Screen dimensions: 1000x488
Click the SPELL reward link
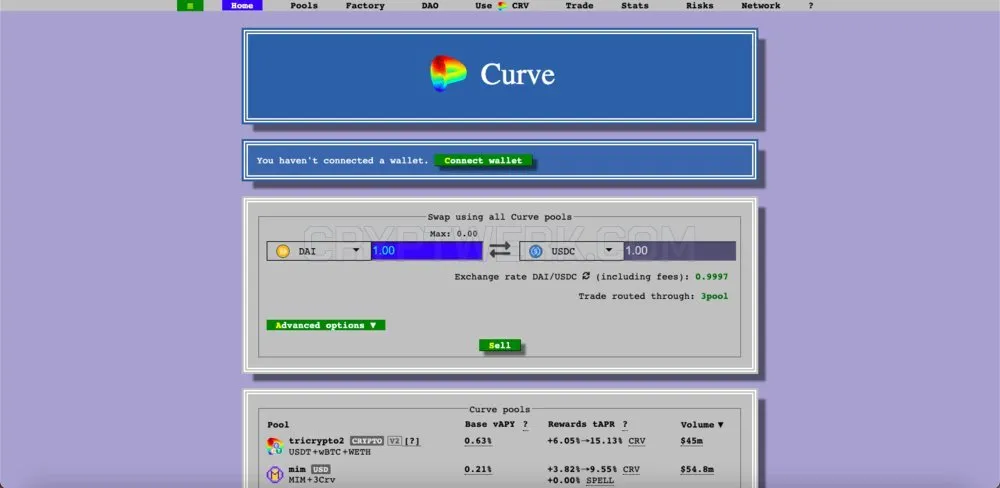point(599,480)
